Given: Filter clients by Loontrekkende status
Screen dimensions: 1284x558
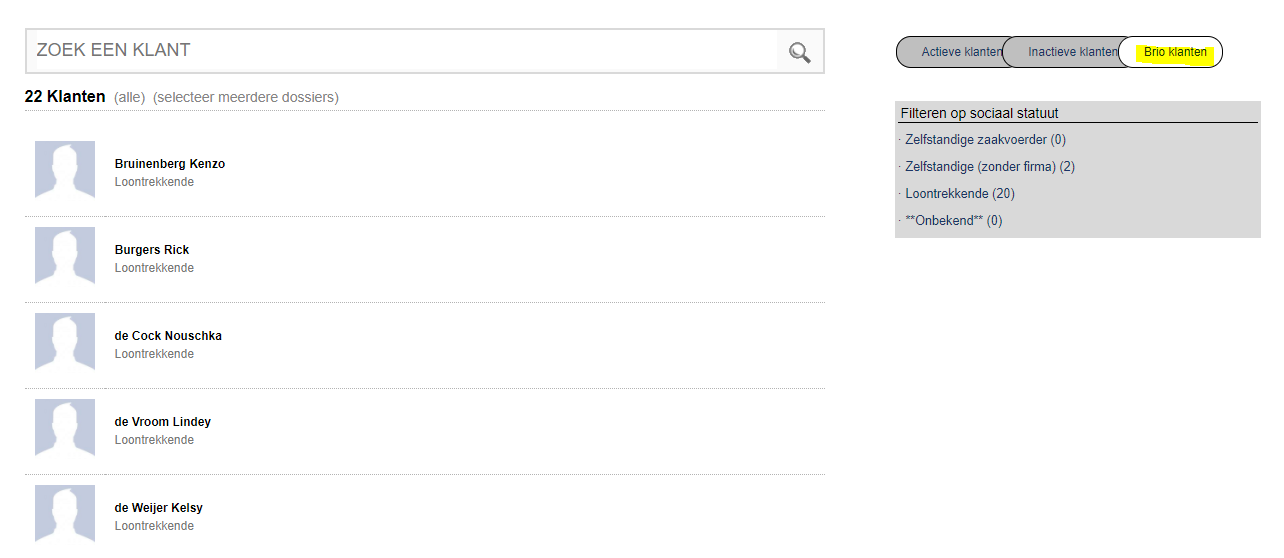Looking at the screenshot, I should pyautogui.click(x=959, y=194).
